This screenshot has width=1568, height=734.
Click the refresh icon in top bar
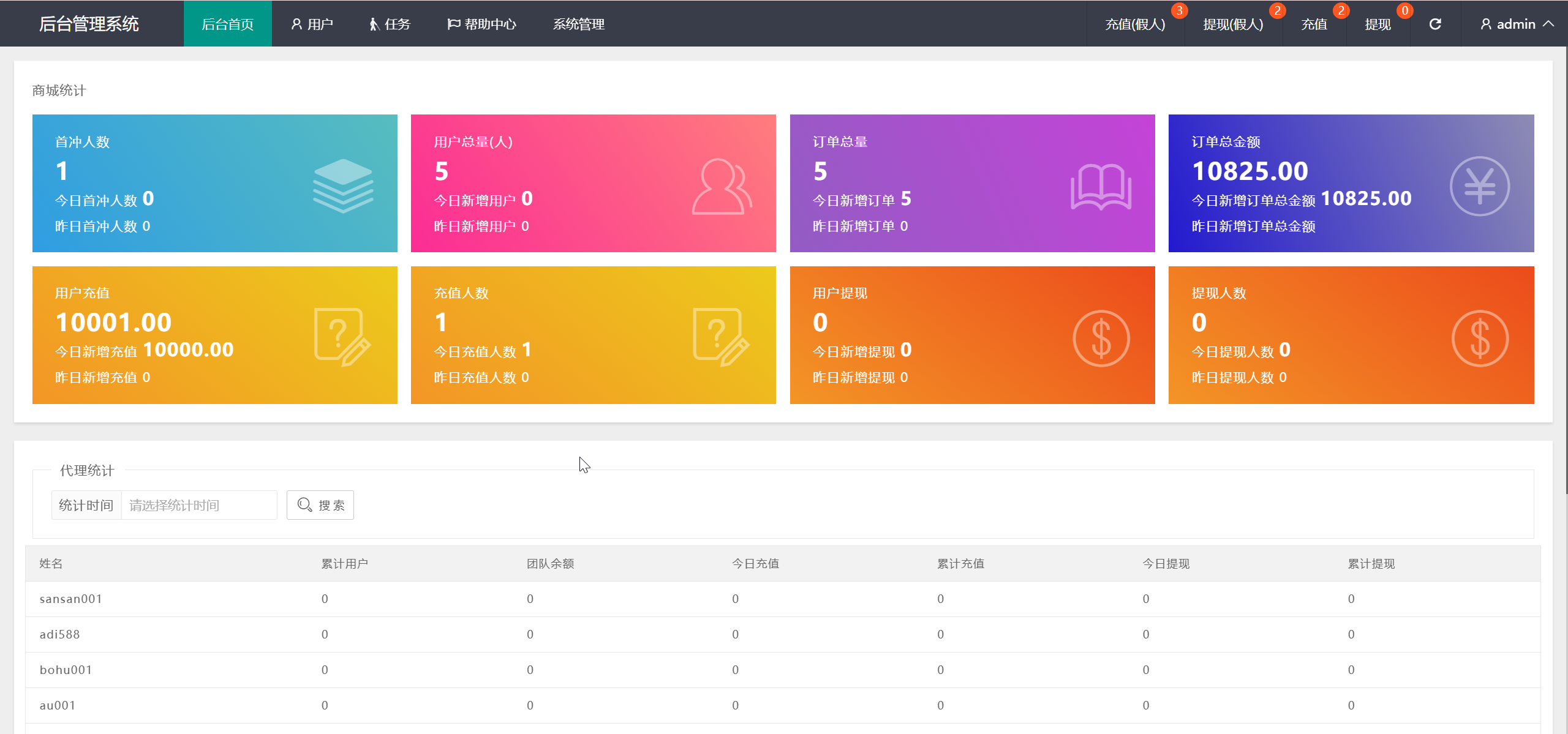coord(1434,24)
